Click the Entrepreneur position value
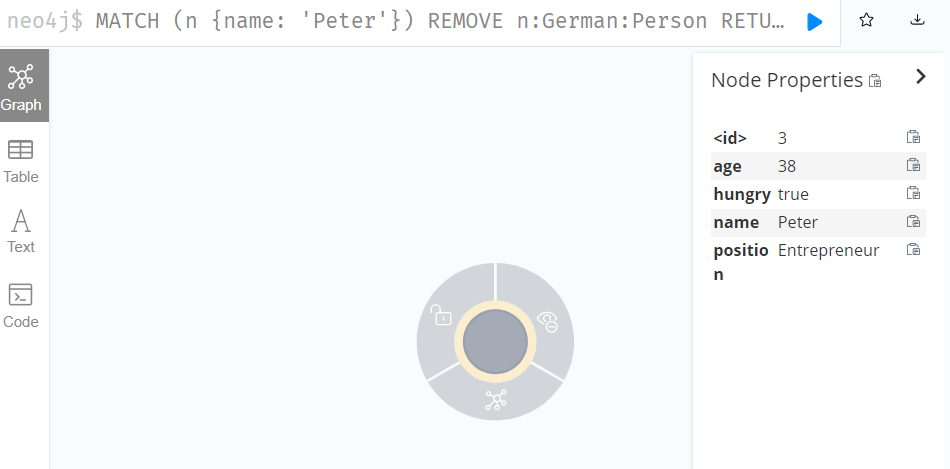The width and height of the screenshot is (950, 469). 828,250
